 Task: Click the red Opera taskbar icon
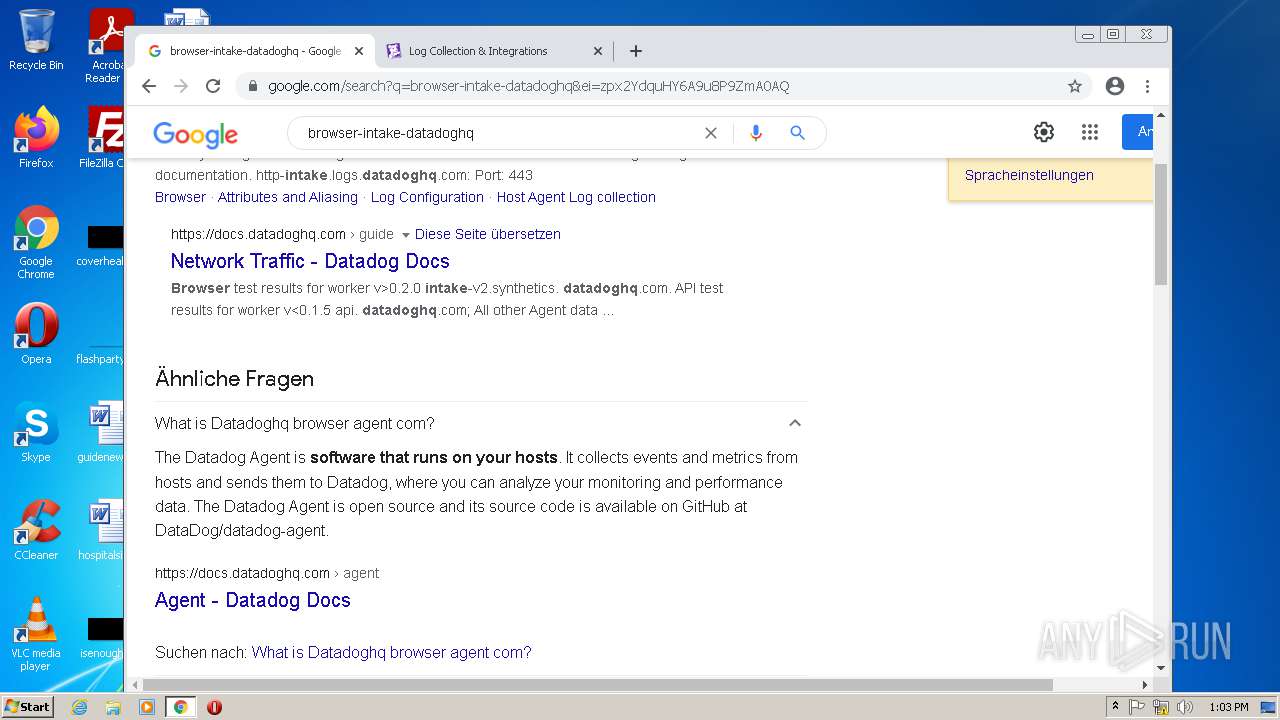point(214,707)
